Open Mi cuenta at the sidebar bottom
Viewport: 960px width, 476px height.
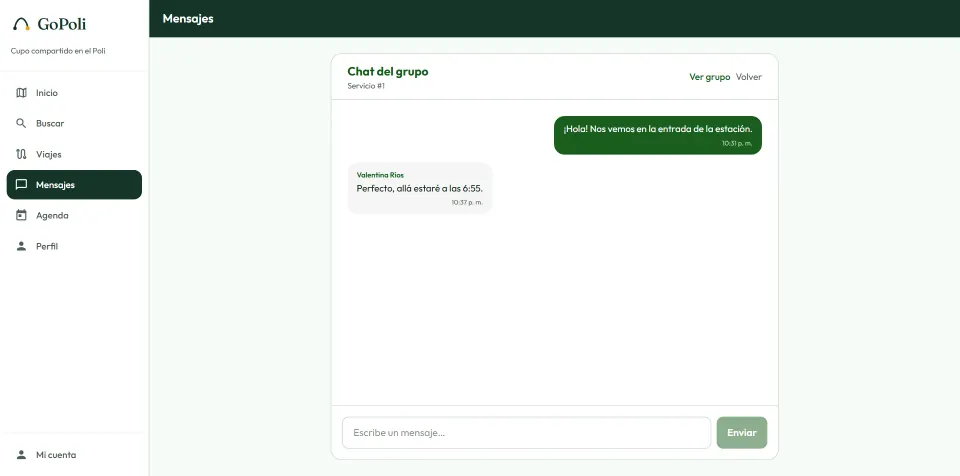[74, 455]
